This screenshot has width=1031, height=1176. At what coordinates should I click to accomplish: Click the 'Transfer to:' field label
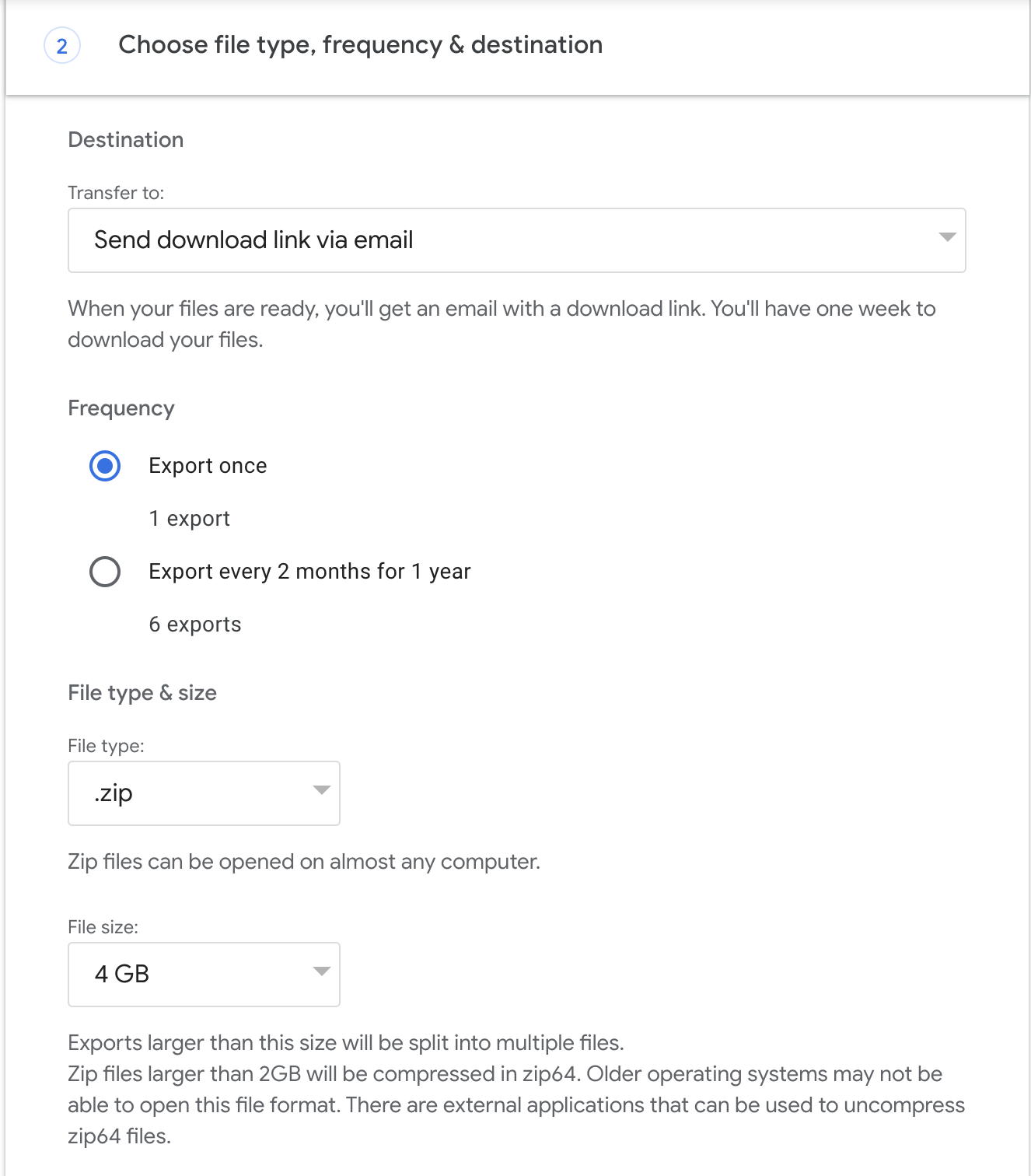tap(116, 193)
